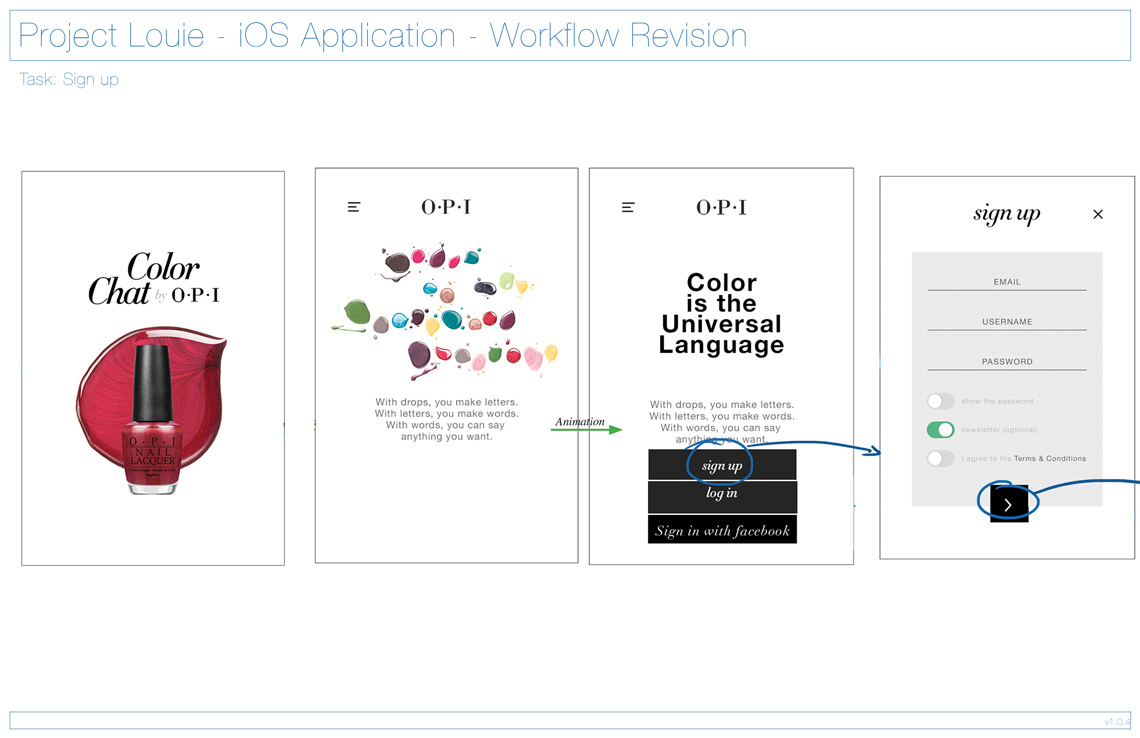Click the Animation label

[580, 422]
